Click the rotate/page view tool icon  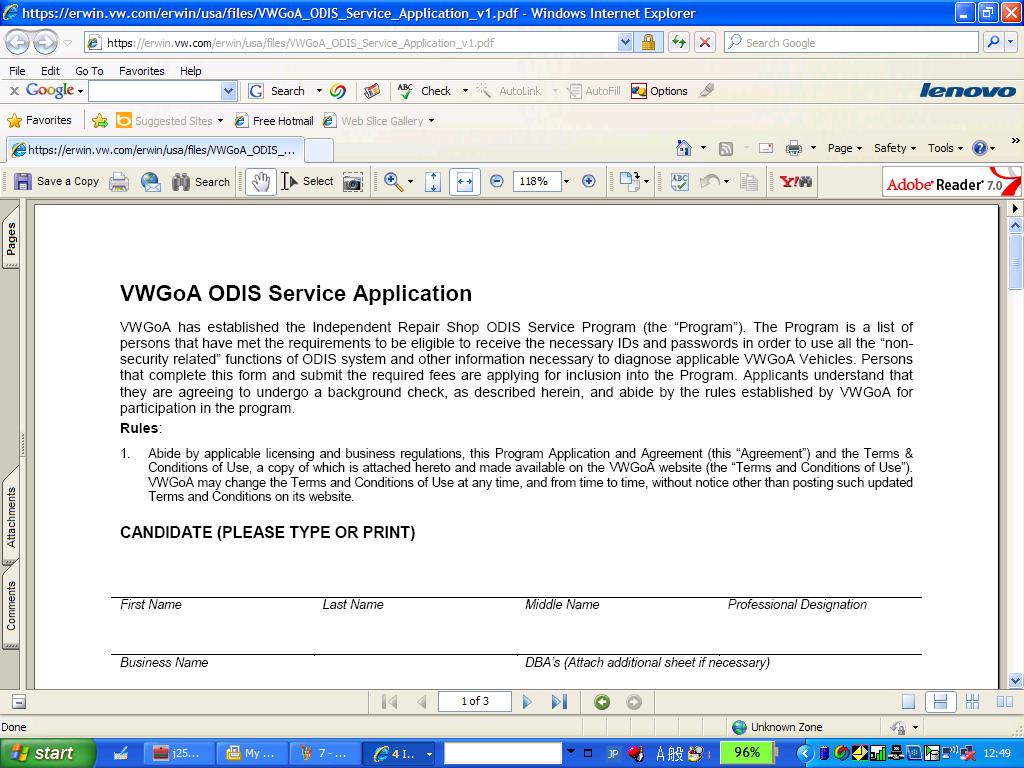tap(630, 182)
